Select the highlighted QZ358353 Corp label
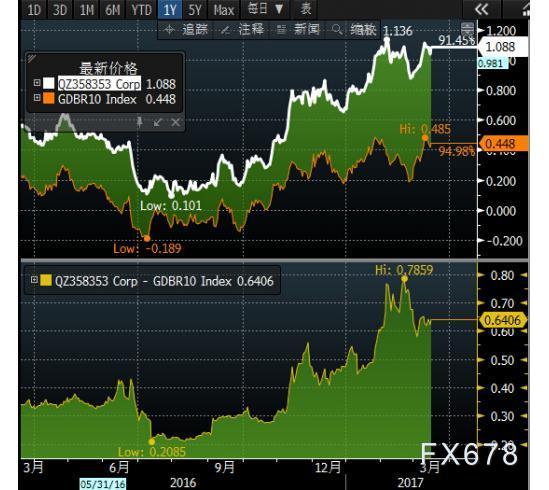The image size is (549, 490). click(x=99, y=84)
